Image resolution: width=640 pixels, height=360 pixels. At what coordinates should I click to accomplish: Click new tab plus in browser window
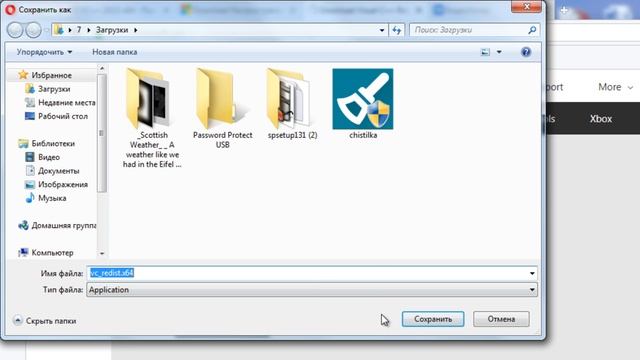click(x=564, y=10)
